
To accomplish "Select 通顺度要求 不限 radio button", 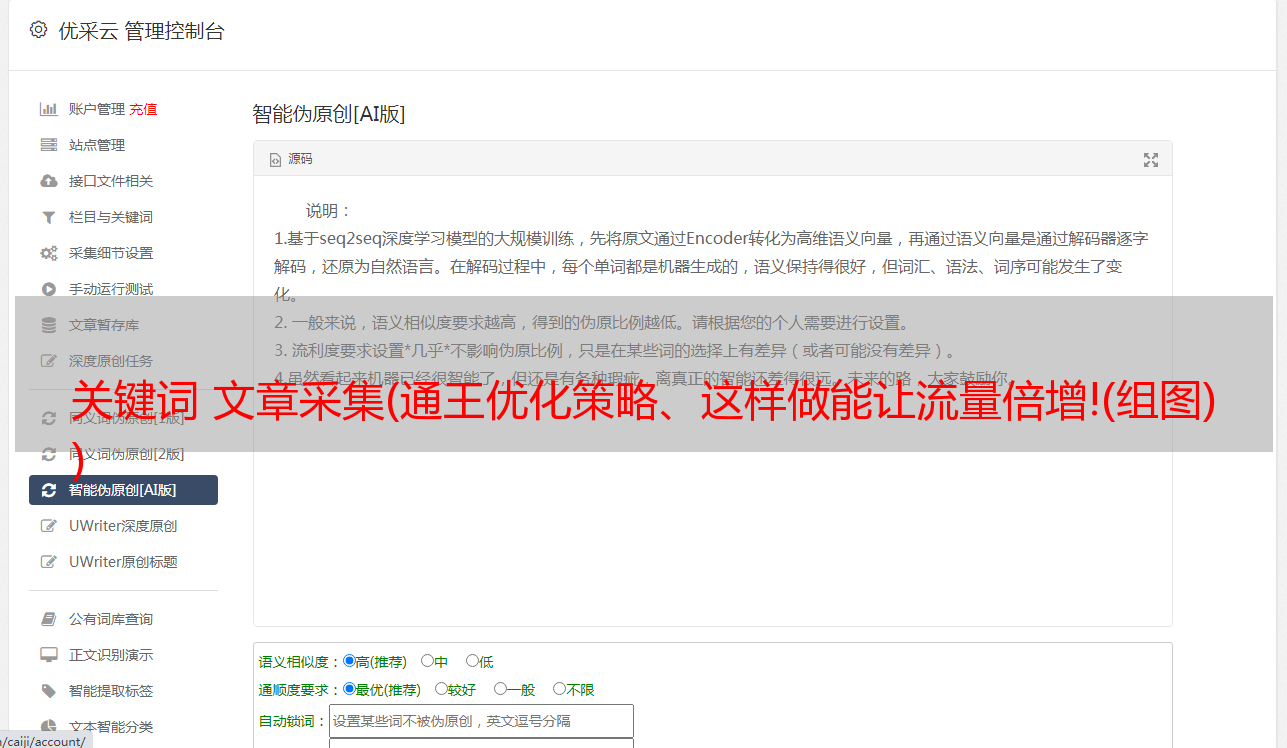I will point(559,689).
